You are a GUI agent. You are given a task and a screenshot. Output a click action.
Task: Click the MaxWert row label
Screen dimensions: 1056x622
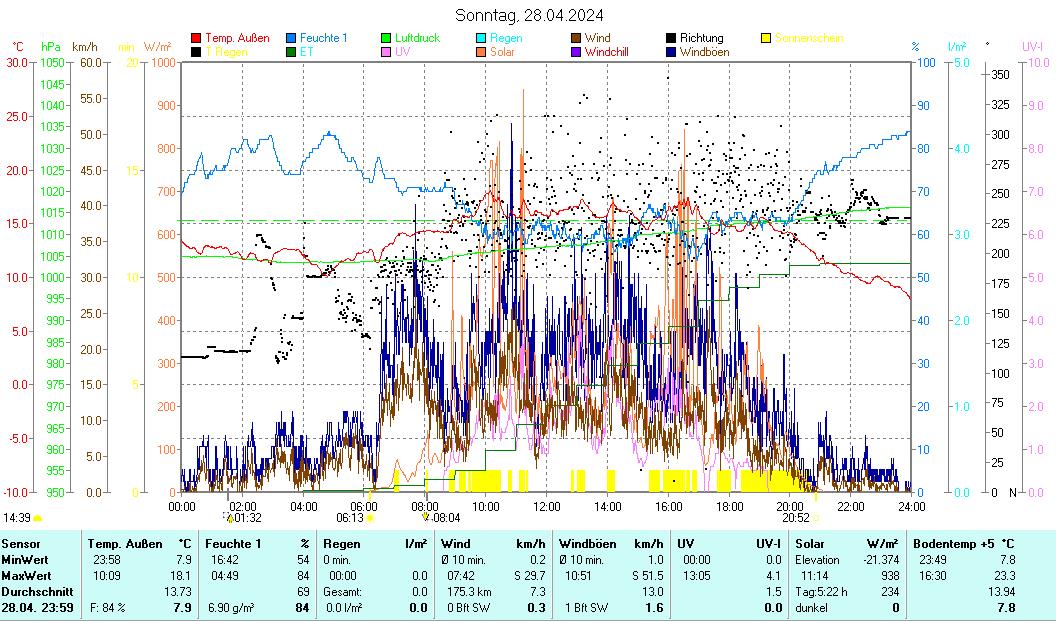(x=25, y=576)
